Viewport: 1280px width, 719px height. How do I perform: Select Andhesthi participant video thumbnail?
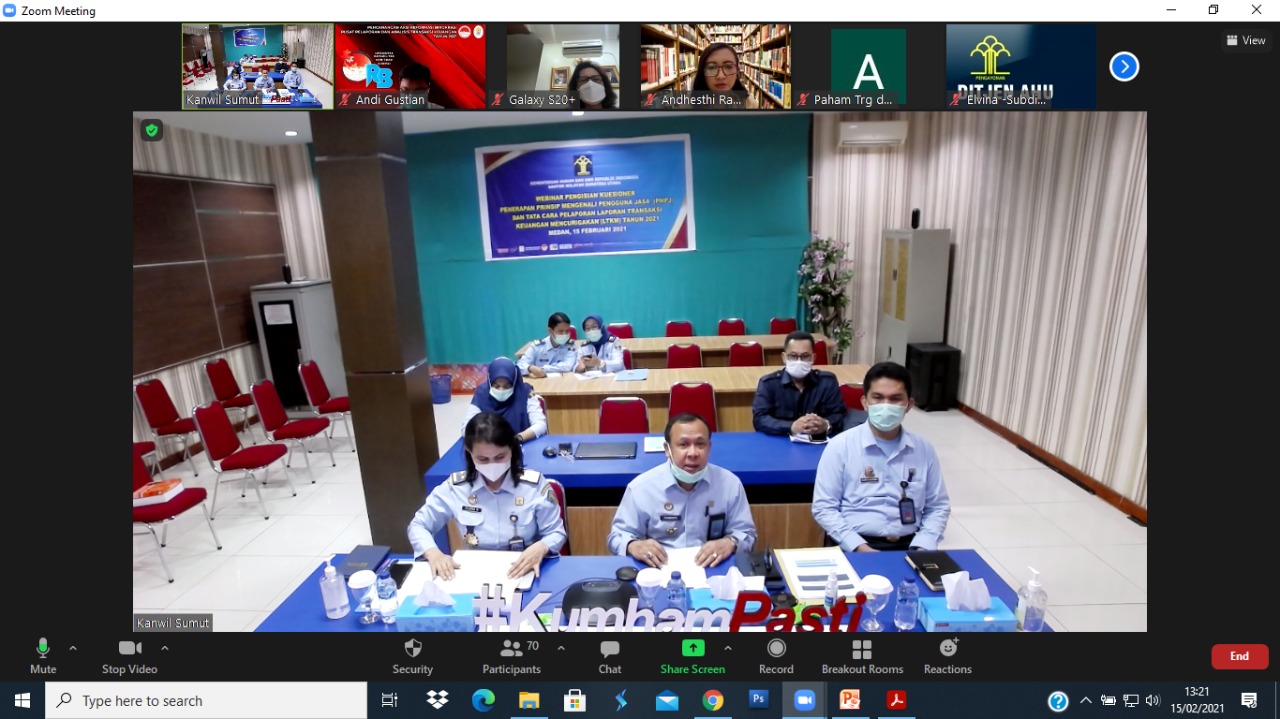[715, 66]
